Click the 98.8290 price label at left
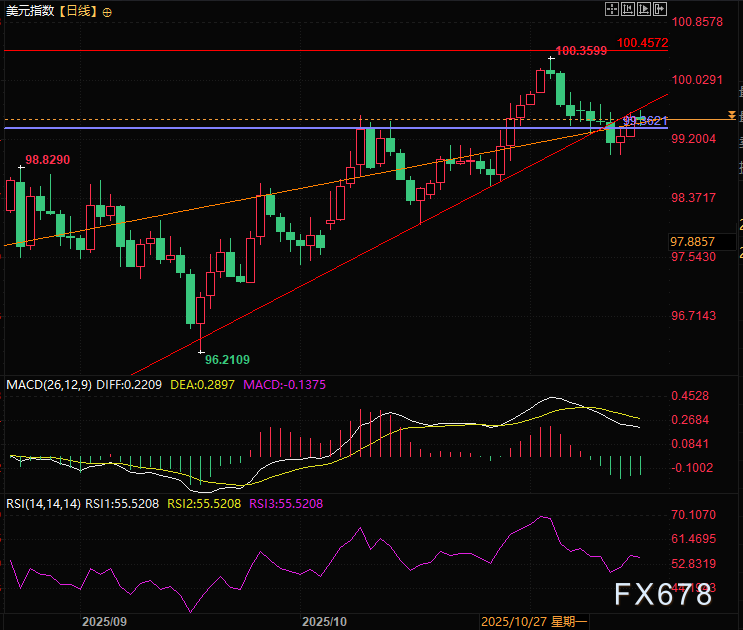 click(x=48, y=159)
